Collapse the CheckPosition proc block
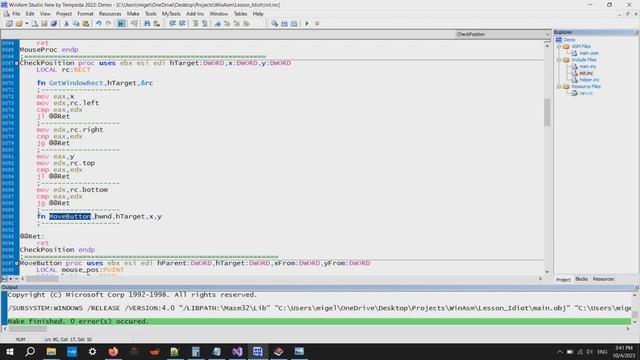The height and width of the screenshot is (360, 640). [17, 63]
